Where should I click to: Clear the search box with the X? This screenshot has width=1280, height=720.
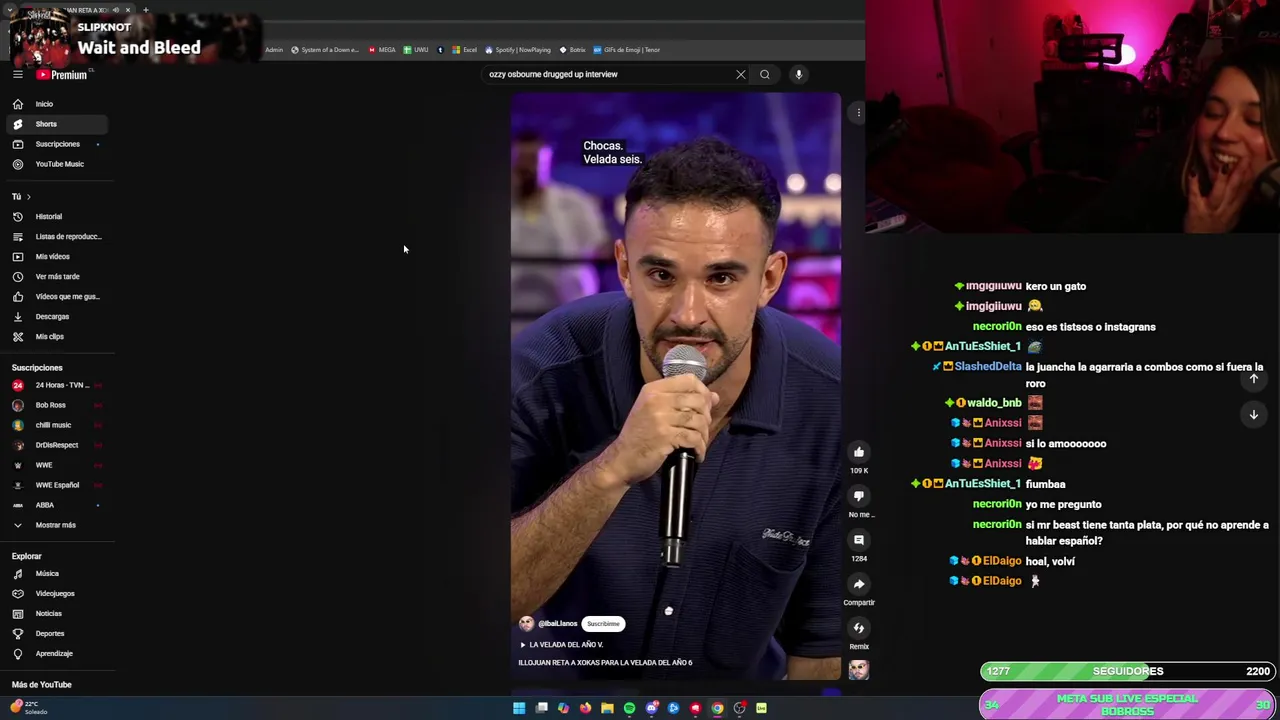click(741, 74)
